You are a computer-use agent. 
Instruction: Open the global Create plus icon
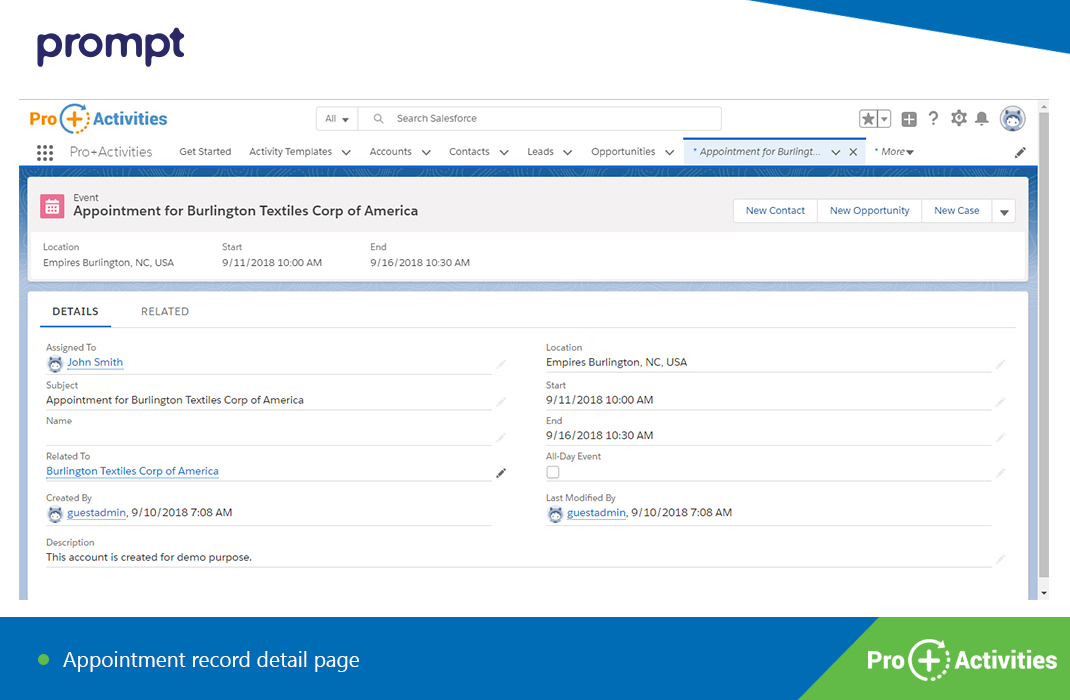[908, 118]
